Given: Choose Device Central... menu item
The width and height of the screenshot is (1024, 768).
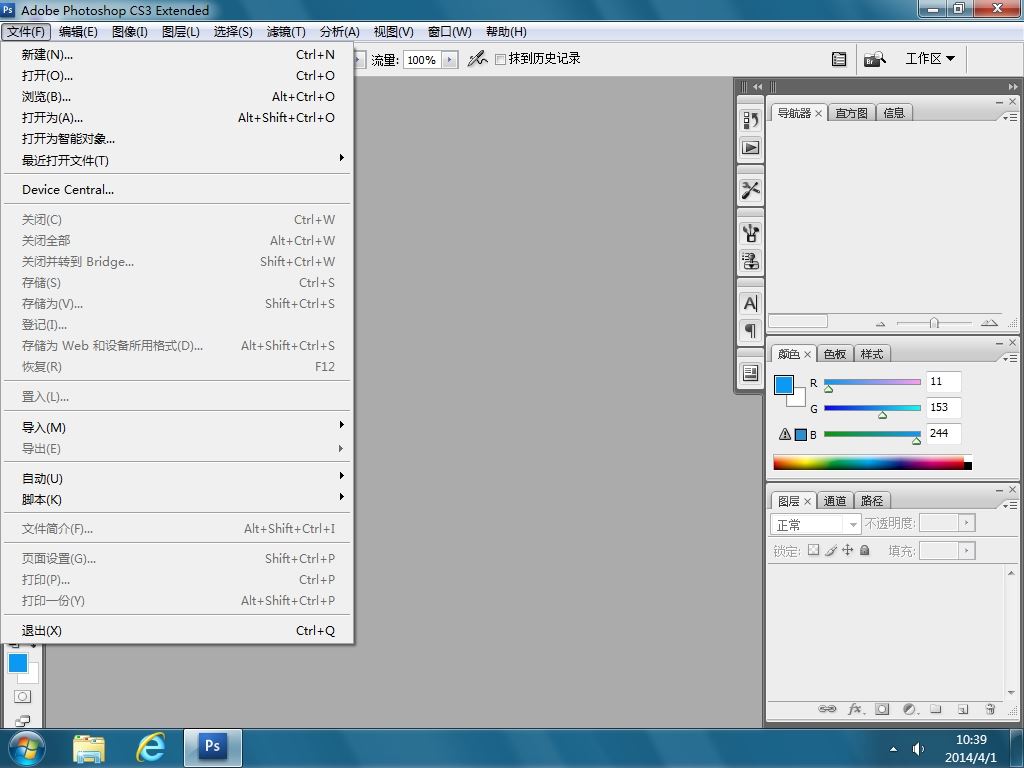Looking at the screenshot, I should [x=178, y=189].
